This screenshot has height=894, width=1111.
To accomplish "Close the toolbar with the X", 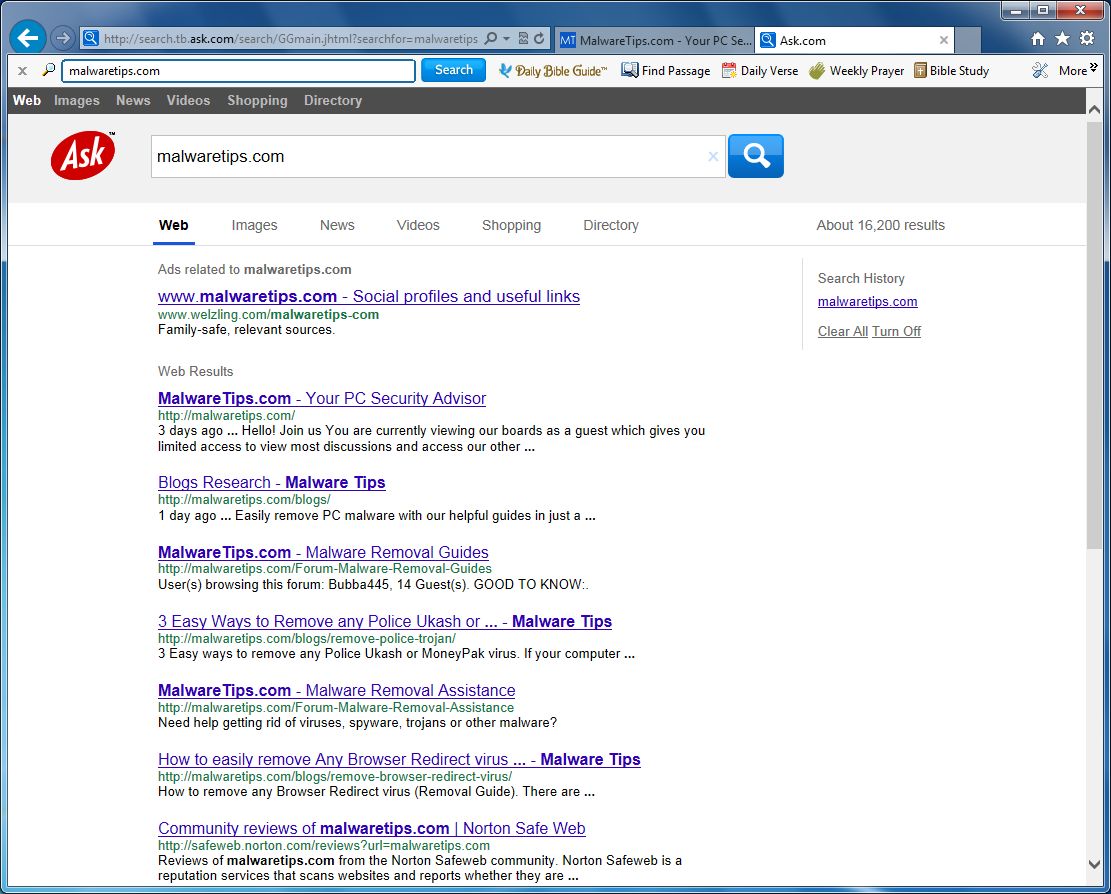I will click(22, 71).
